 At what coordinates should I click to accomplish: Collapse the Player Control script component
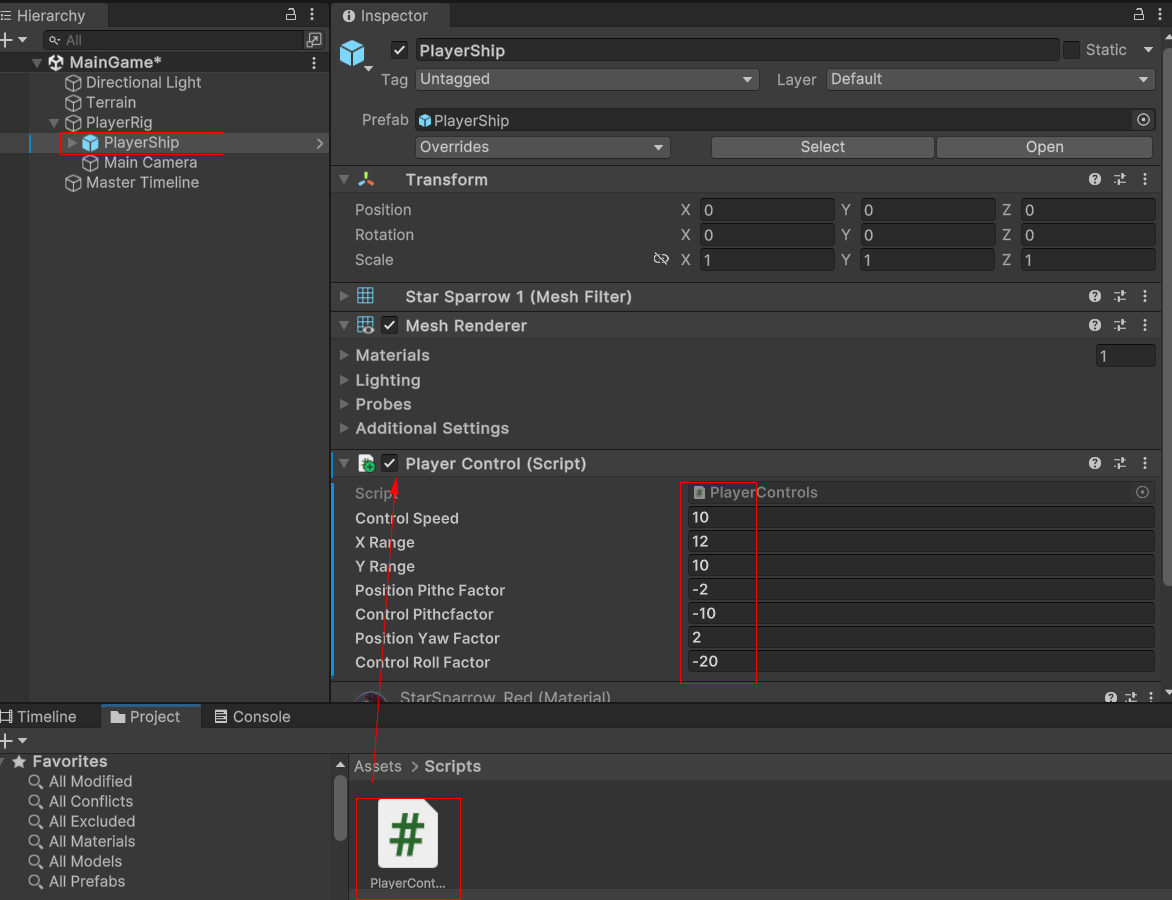click(344, 463)
